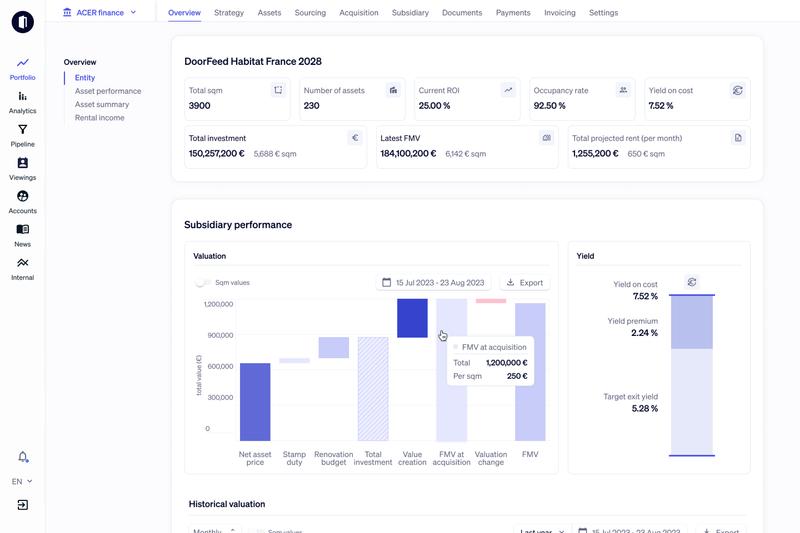Click the 92.50 % occupancy rate value

[549, 106]
